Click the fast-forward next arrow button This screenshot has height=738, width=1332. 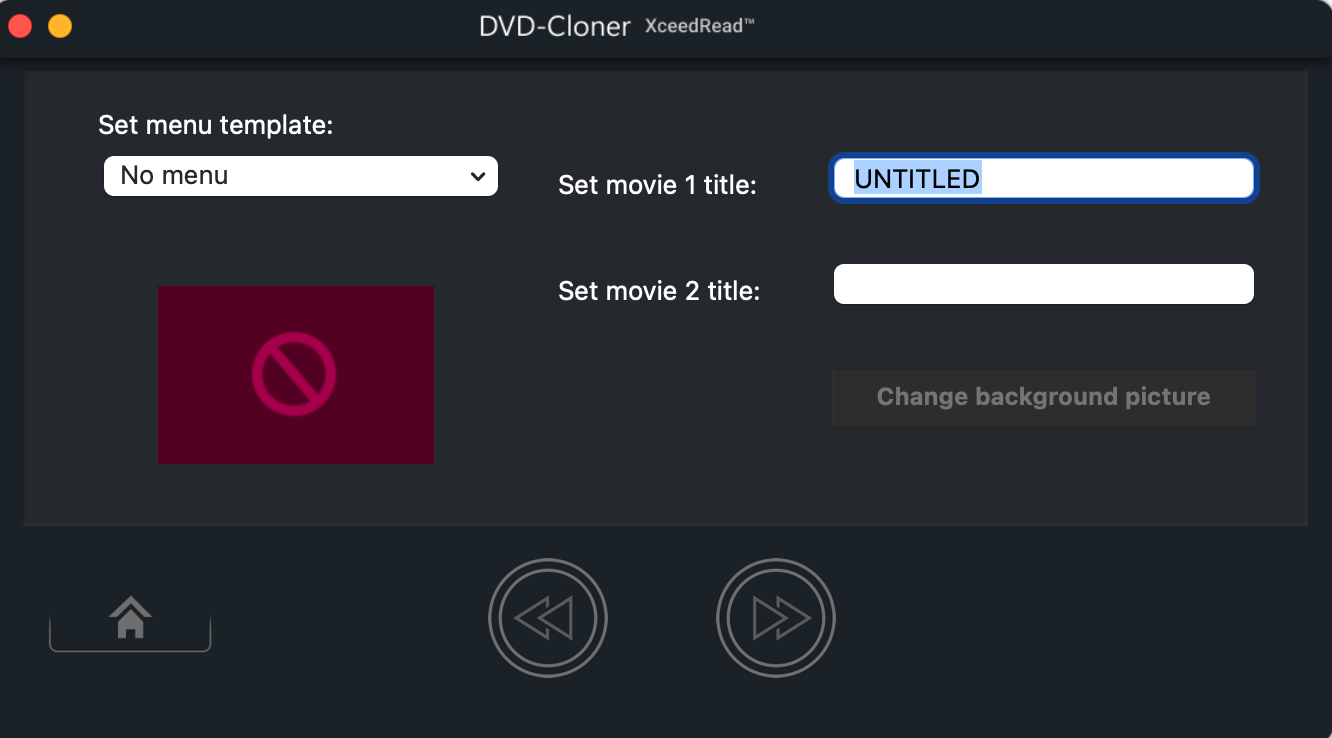(x=776, y=618)
